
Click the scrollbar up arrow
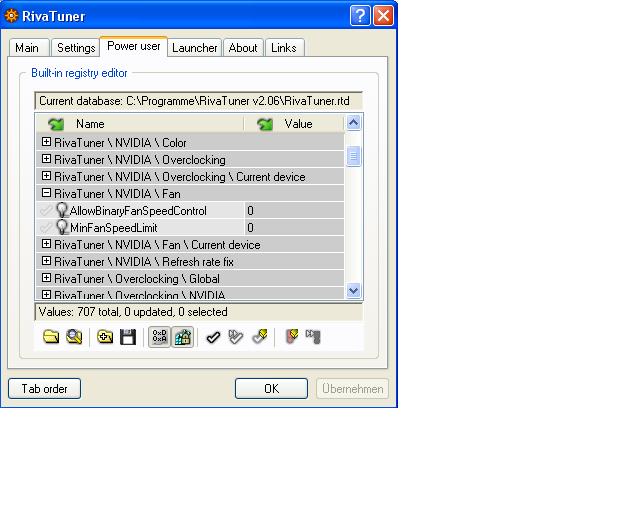tap(353, 122)
